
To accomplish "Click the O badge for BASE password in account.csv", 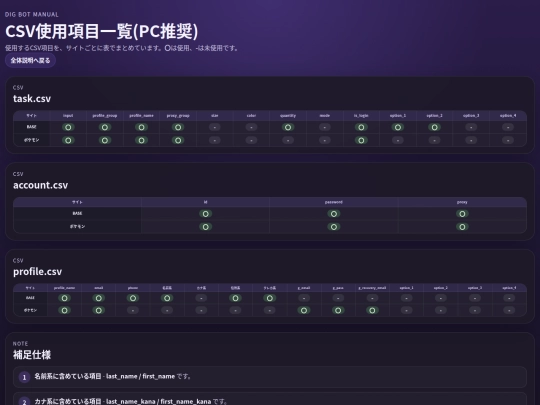I will [x=334, y=214].
